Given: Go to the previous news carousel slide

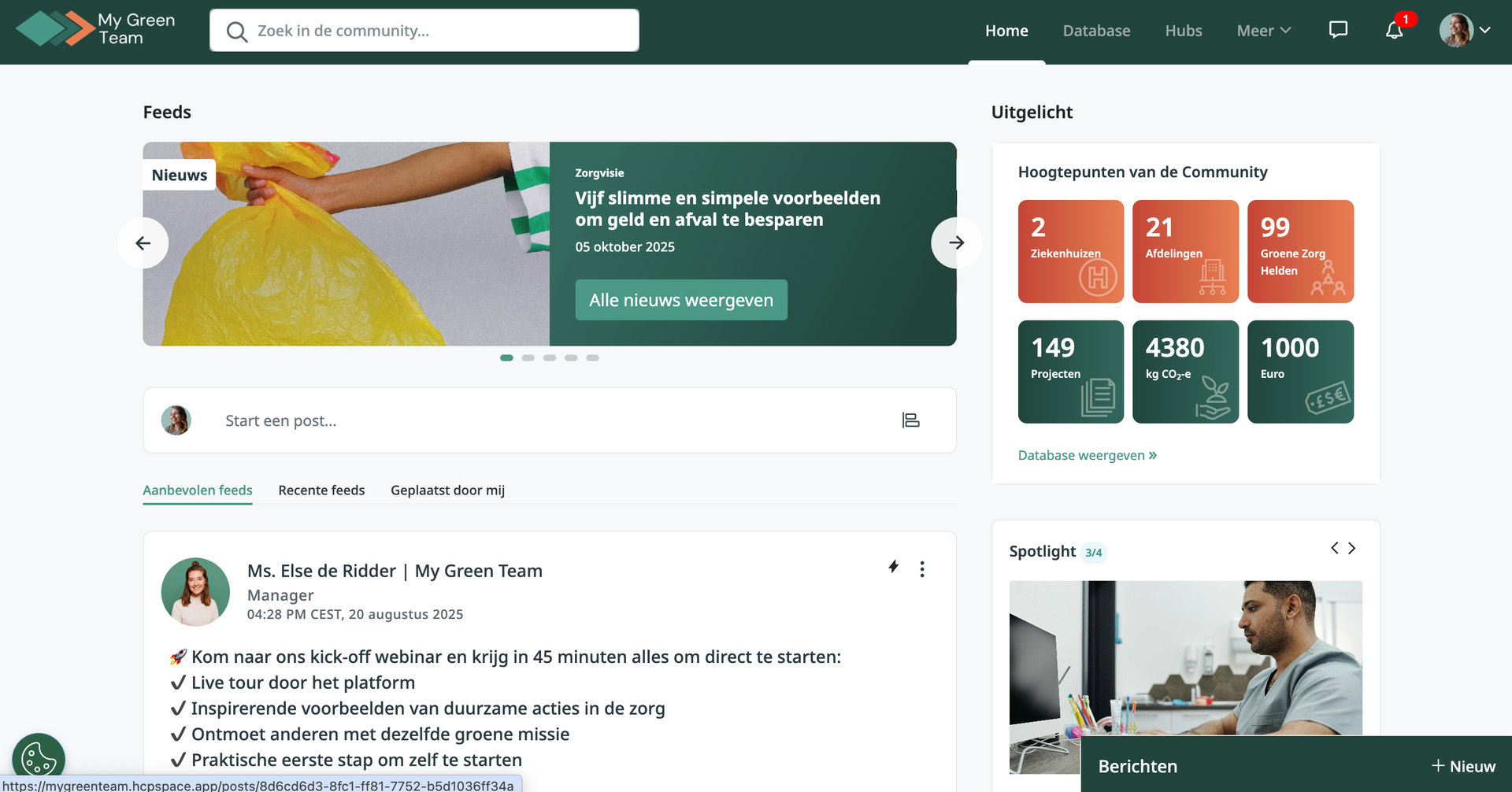Looking at the screenshot, I should (143, 243).
